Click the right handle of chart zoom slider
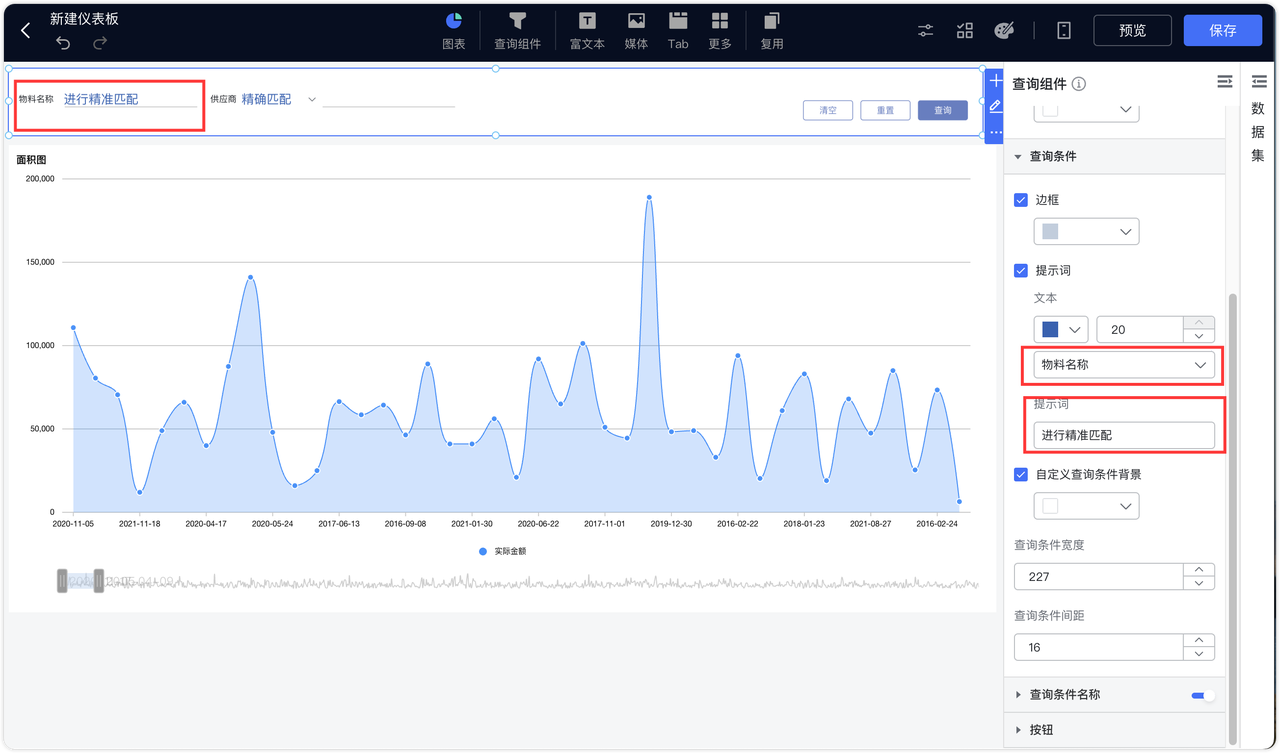 [99, 581]
